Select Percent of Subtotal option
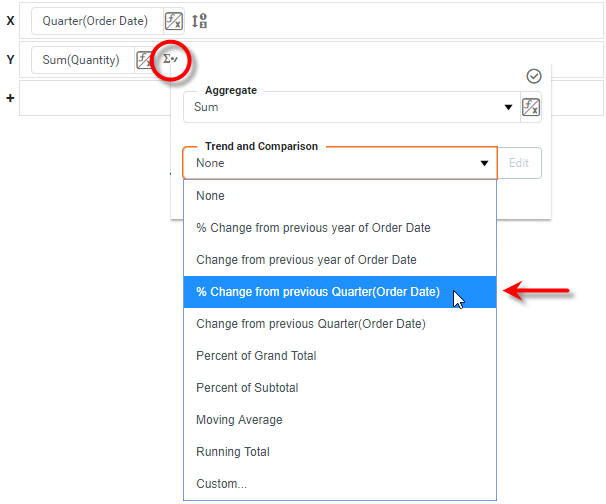The height and width of the screenshot is (504, 606). pos(247,388)
